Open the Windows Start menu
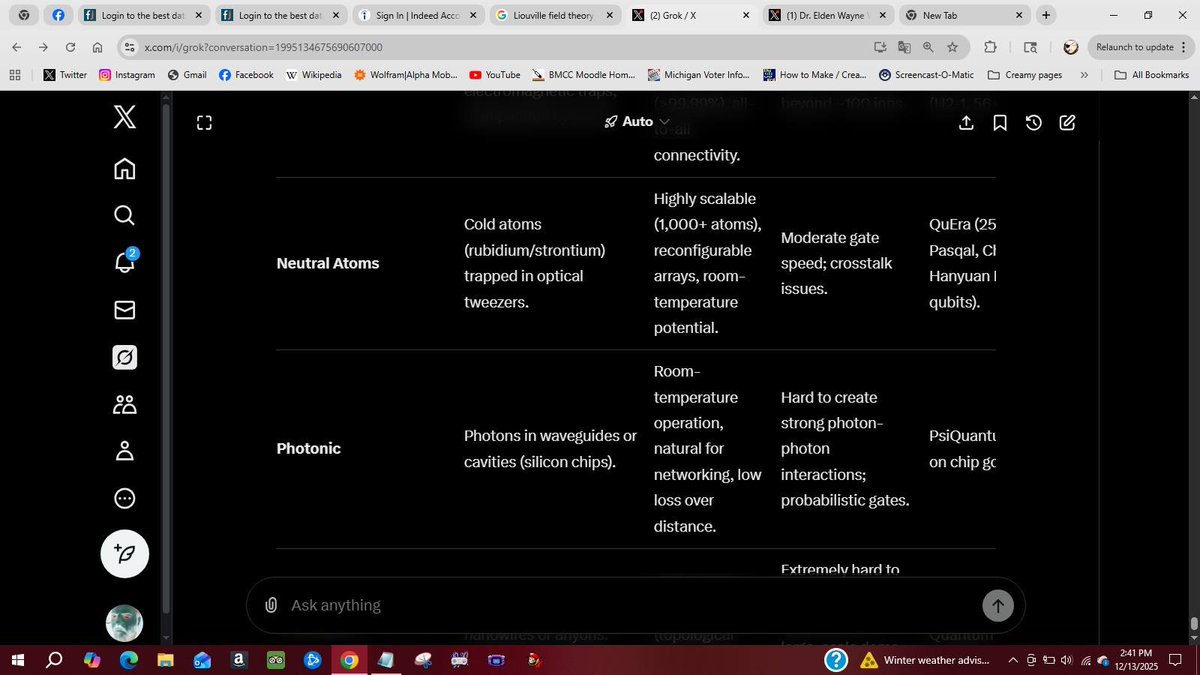The image size is (1200, 675). click(17, 660)
